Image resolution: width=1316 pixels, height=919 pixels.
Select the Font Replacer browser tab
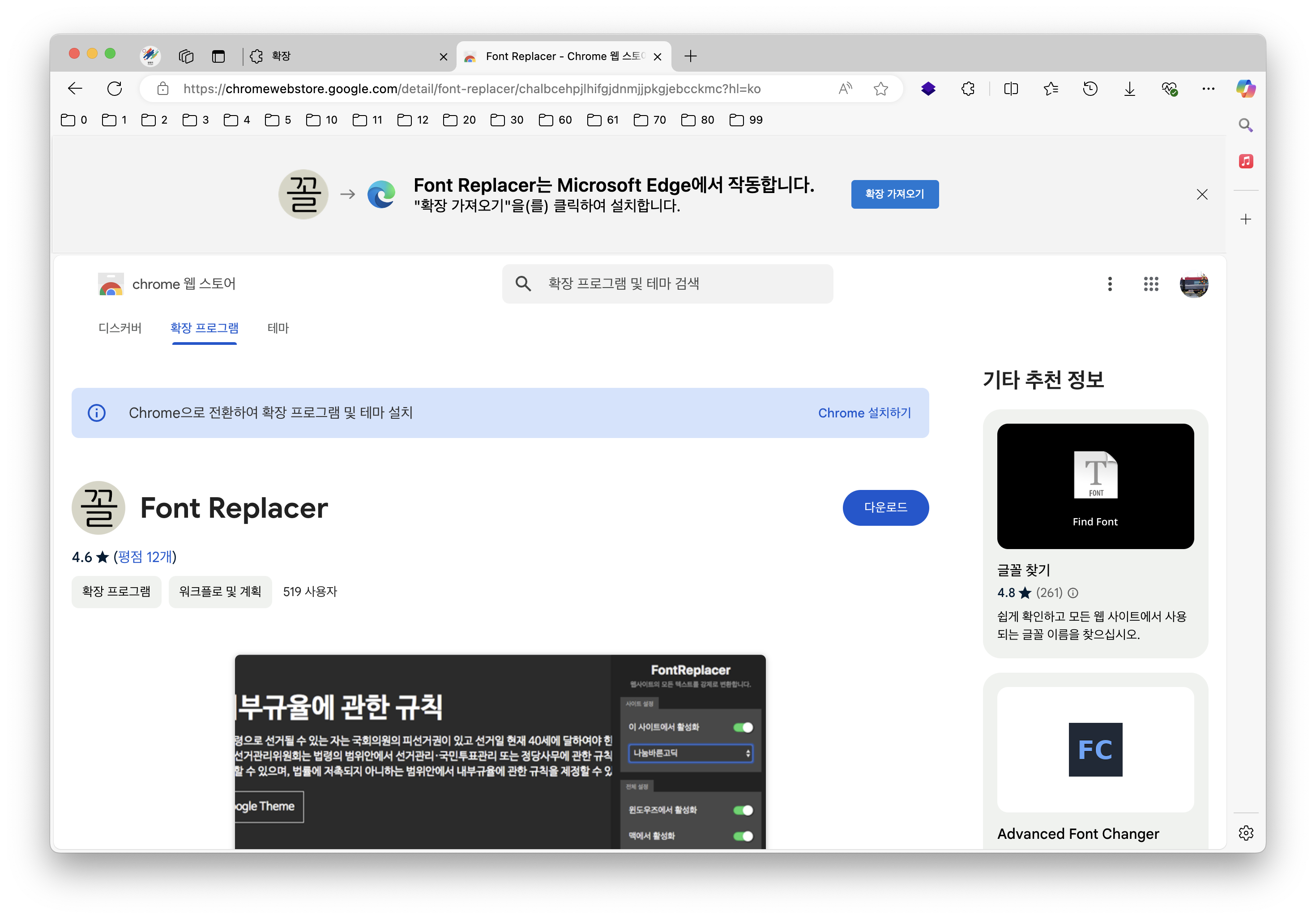[x=564, y=56]
